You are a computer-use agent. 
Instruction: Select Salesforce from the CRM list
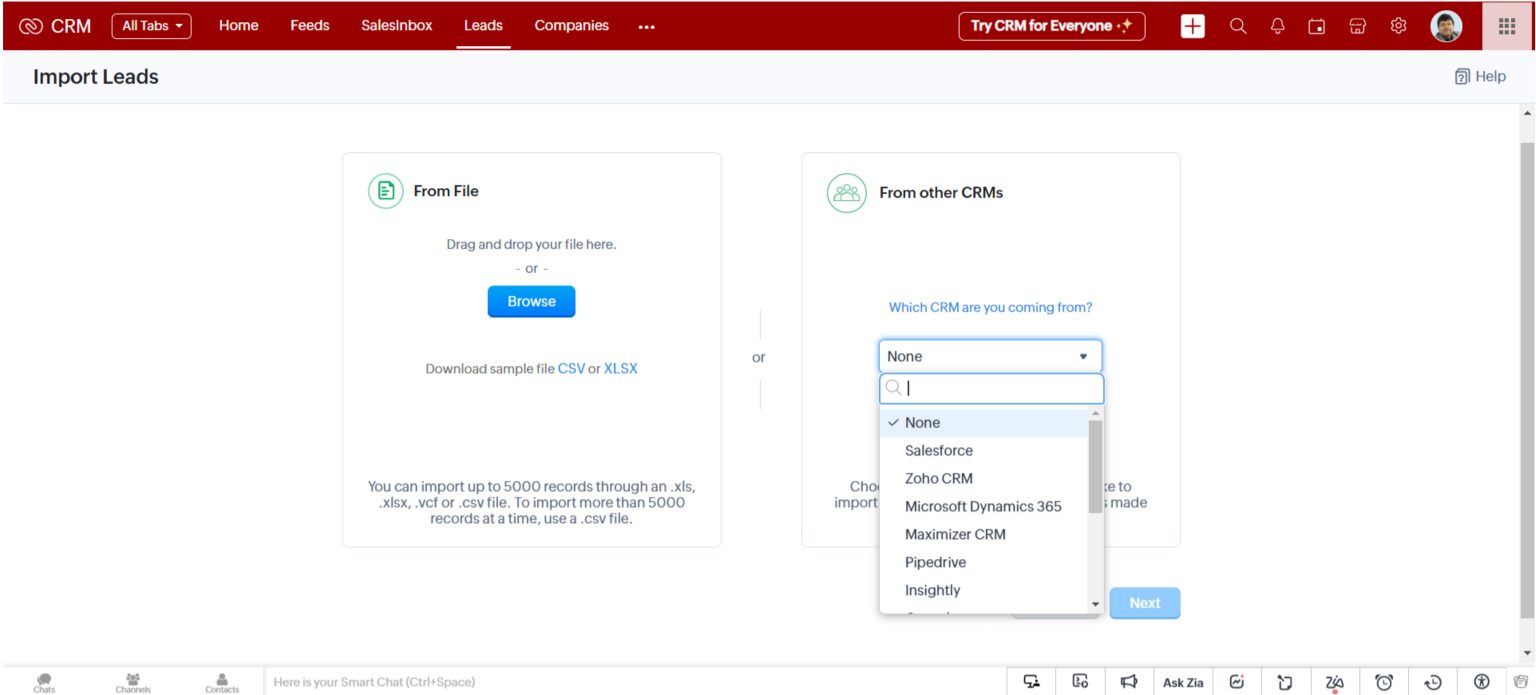click(x=938, y=450)
